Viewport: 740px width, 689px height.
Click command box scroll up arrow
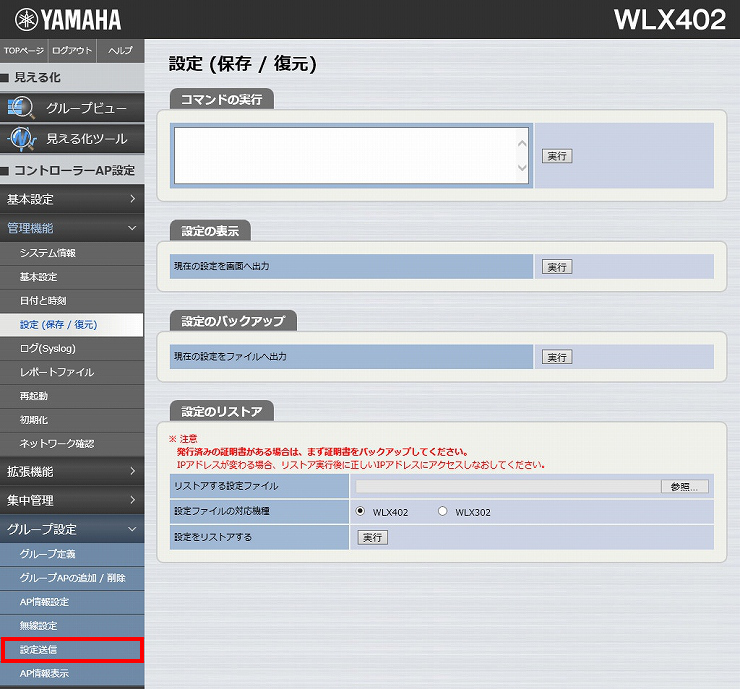tap(522, 143)
